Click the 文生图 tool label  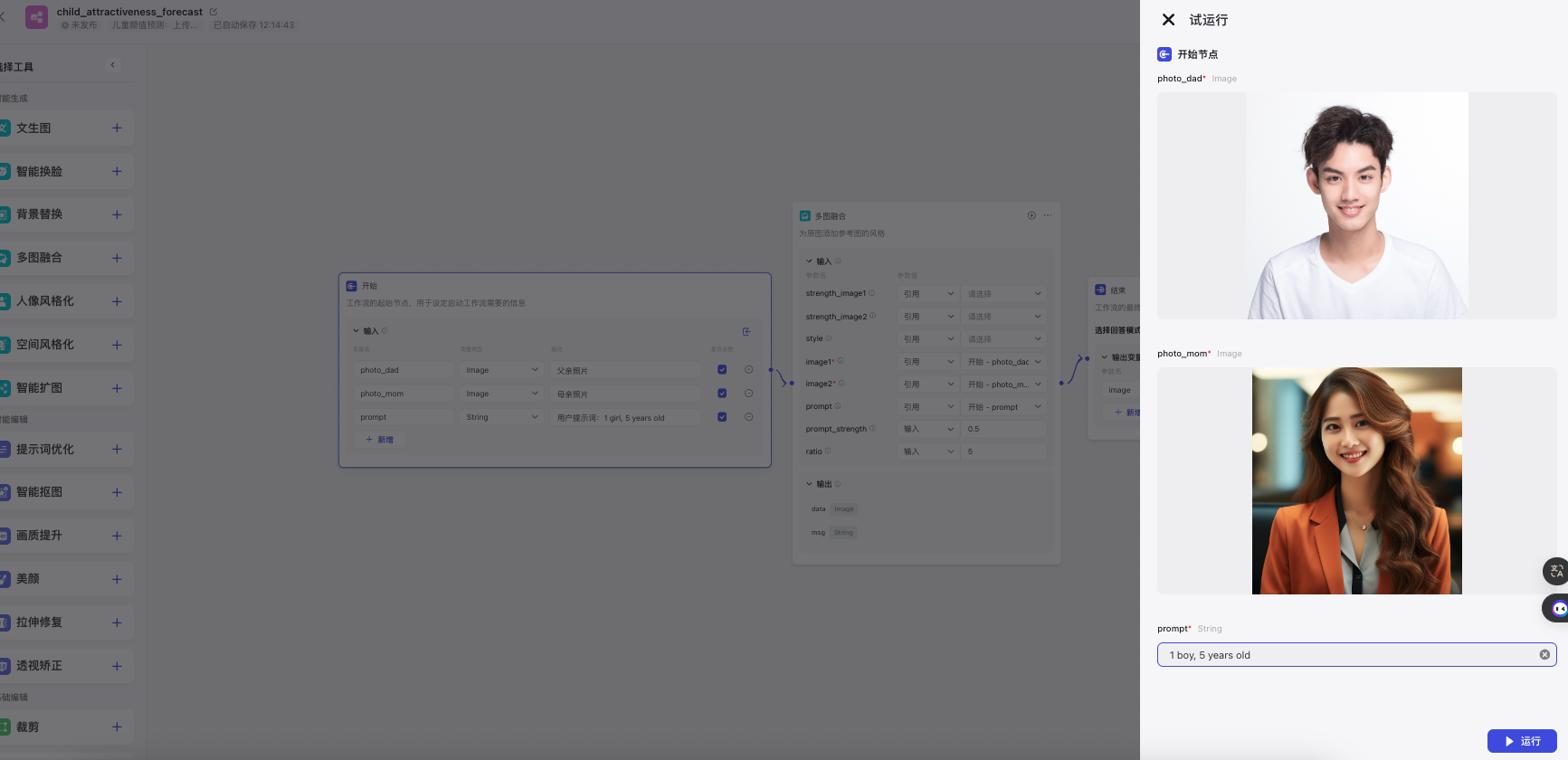click(33, 128)
